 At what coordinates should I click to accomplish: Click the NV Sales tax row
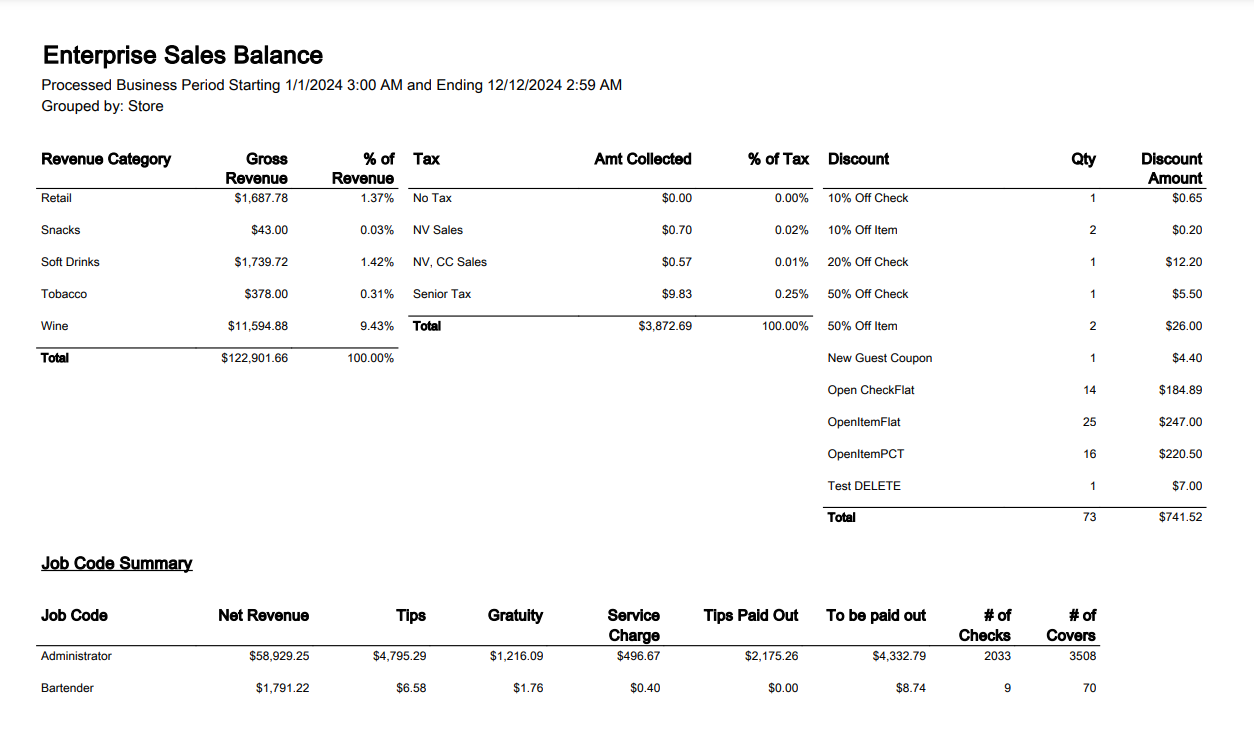pyautogui.click(x=438, y=230)
